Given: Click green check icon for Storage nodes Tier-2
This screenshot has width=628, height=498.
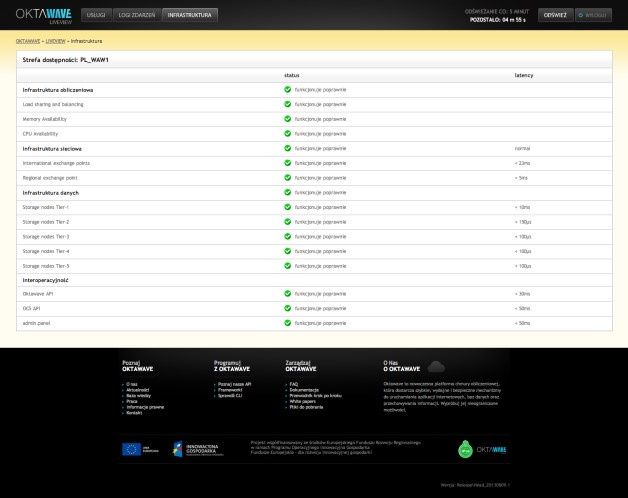Looking at the screenshot, I should 288,222.
